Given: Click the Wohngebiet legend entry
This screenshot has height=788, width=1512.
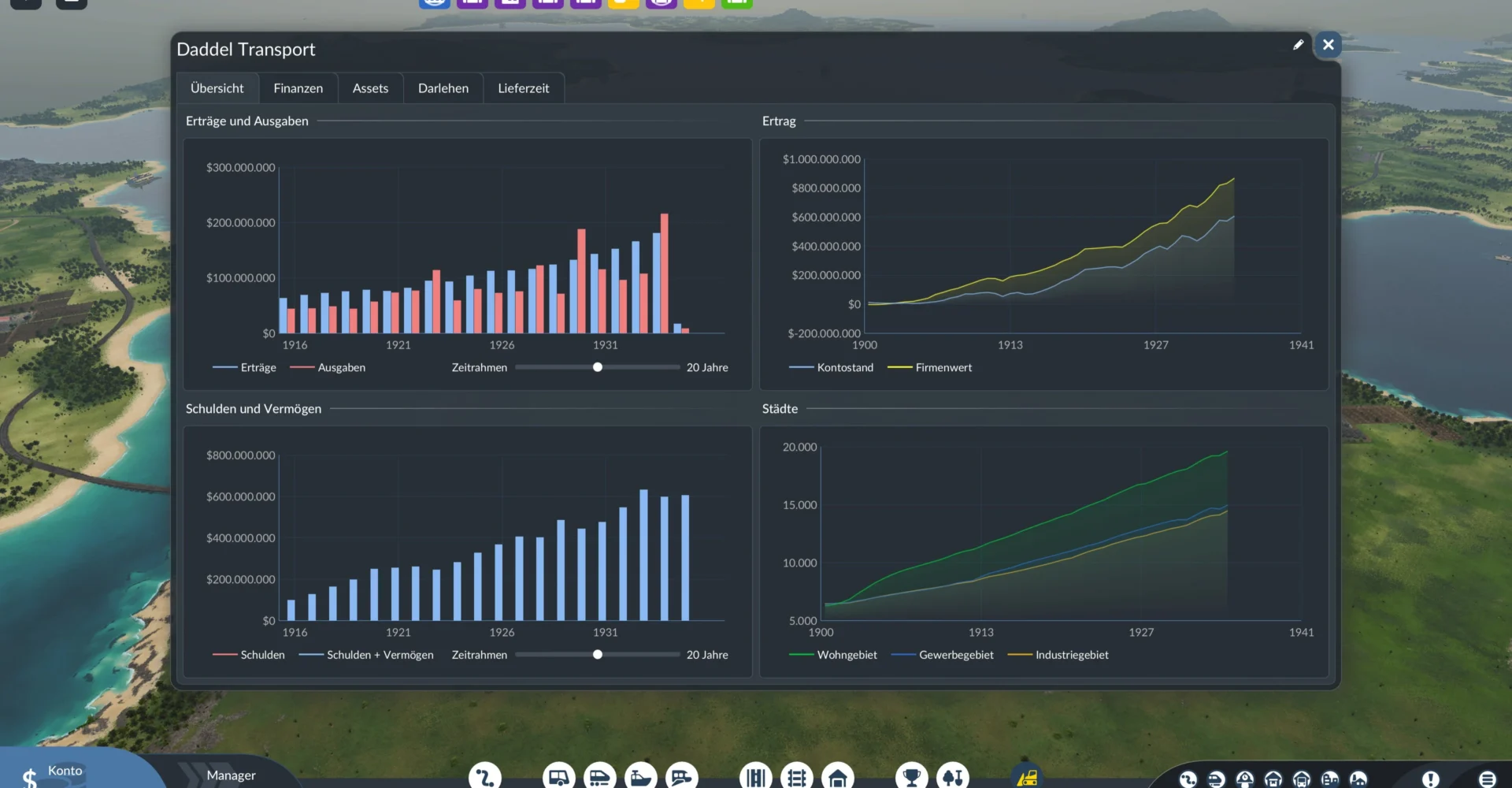Looking at the screenshot, I should point(833,655).
